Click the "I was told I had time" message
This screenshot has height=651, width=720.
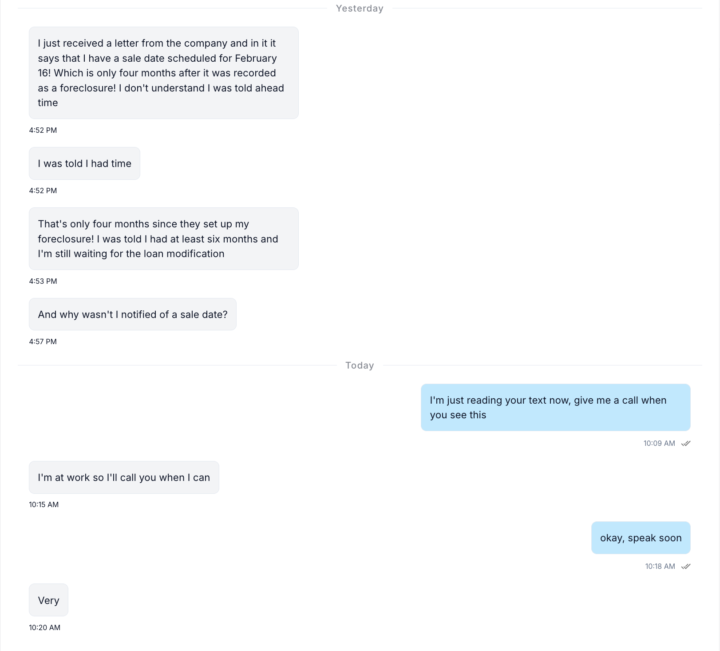(x=85, y=164)
